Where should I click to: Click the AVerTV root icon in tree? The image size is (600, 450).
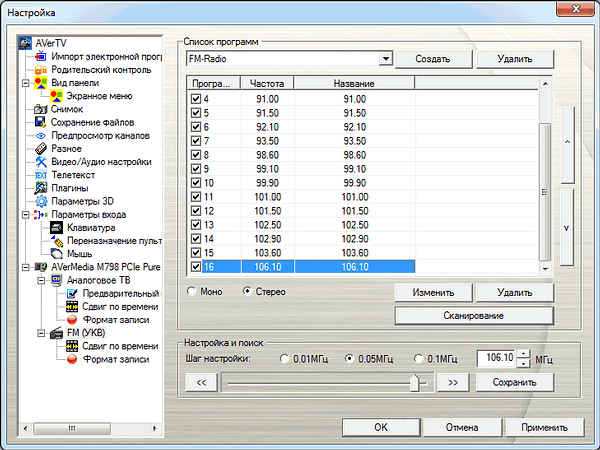tap(26, 43)
